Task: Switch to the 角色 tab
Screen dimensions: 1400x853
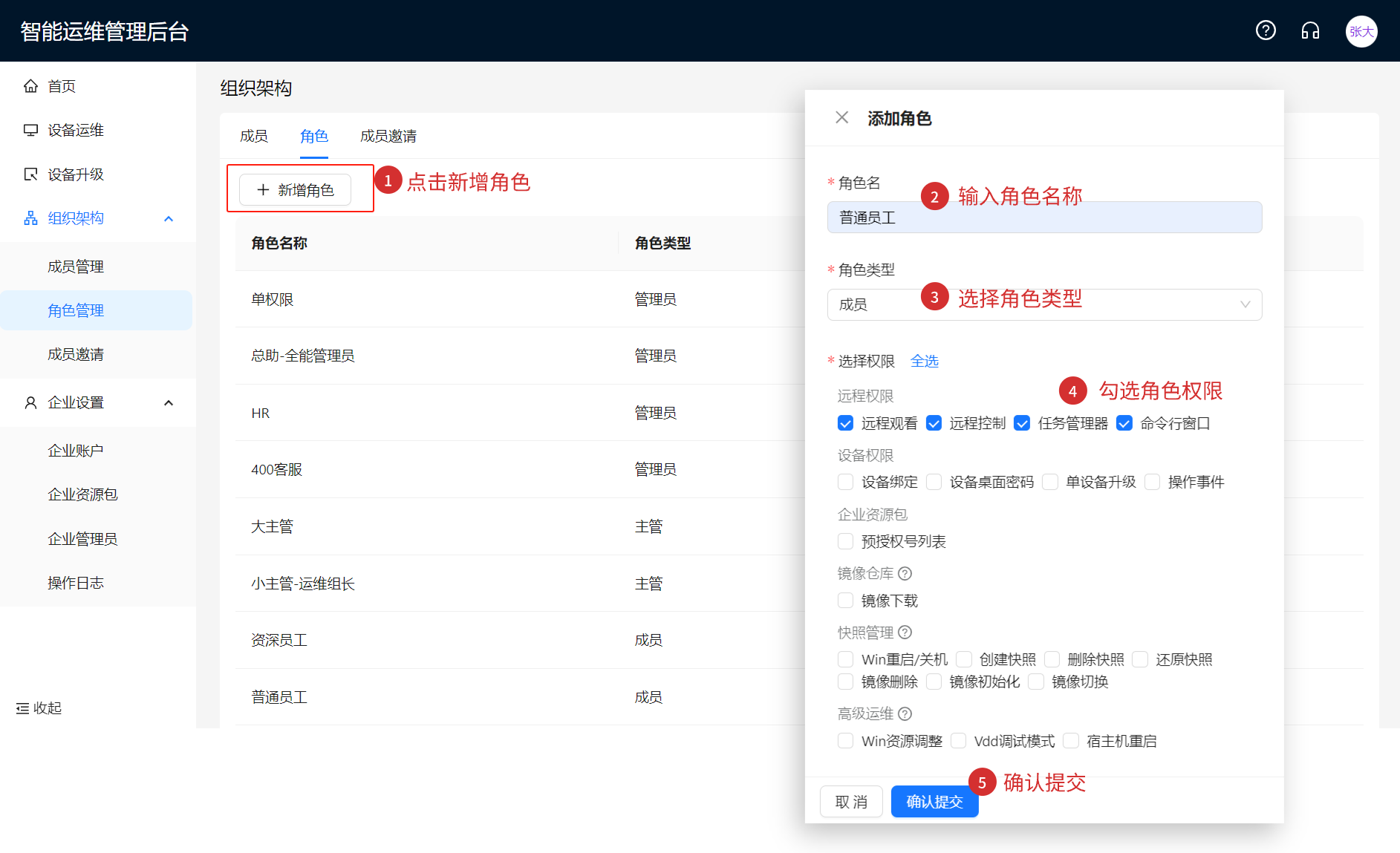Action: pyautogui.click(x=314, y=136)
